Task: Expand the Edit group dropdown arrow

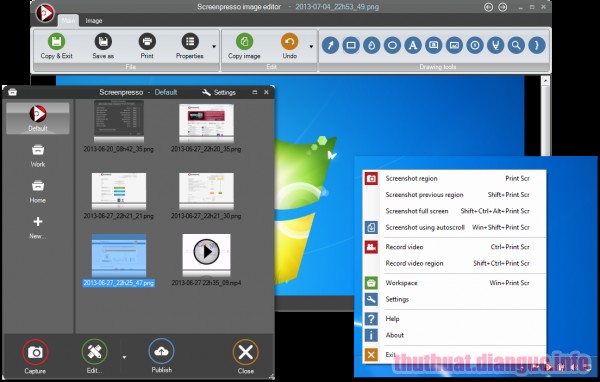Action: point(311,46)
